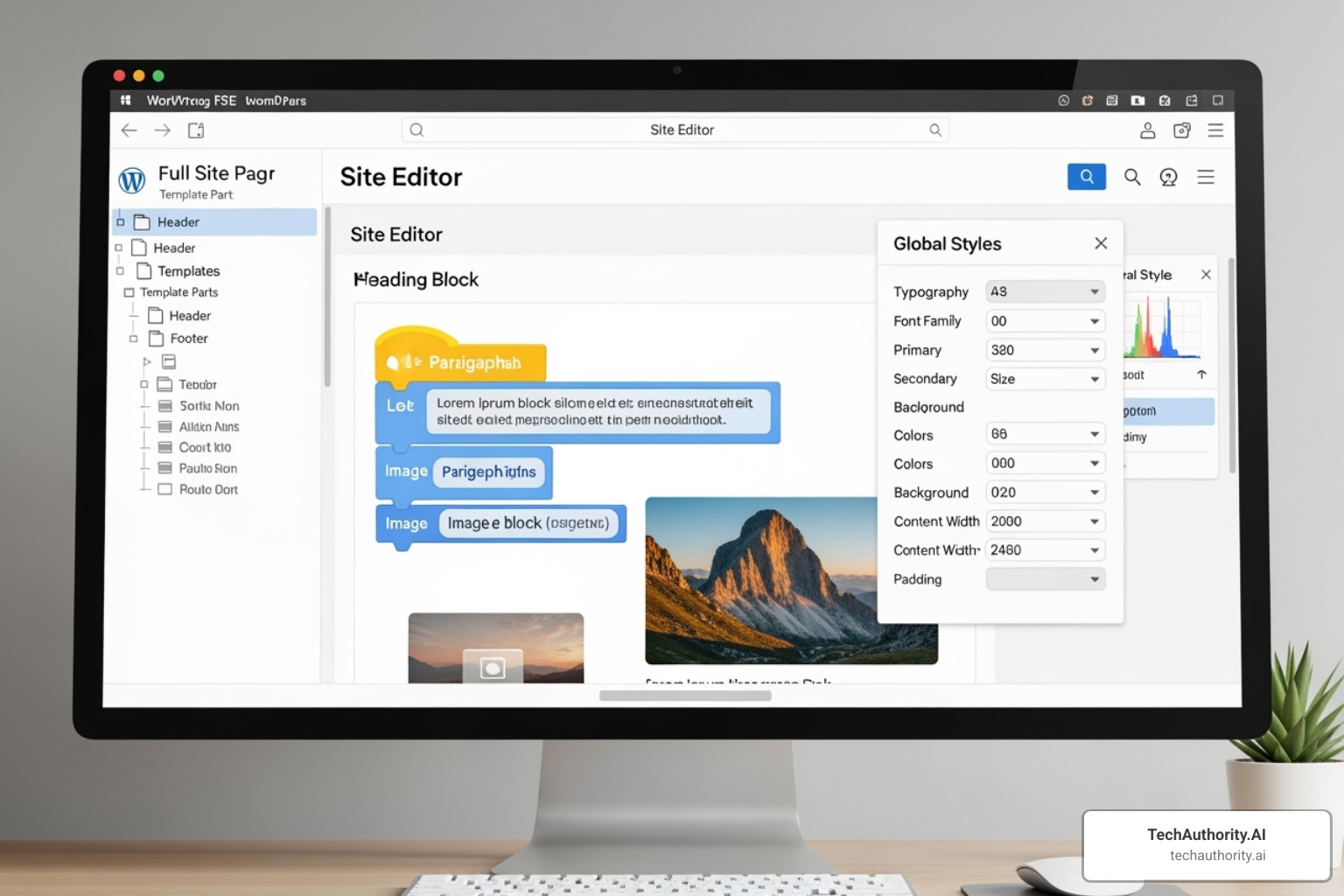
Task: Open the "womDPars" menu in menu bar
Action: tap(276, 101)
